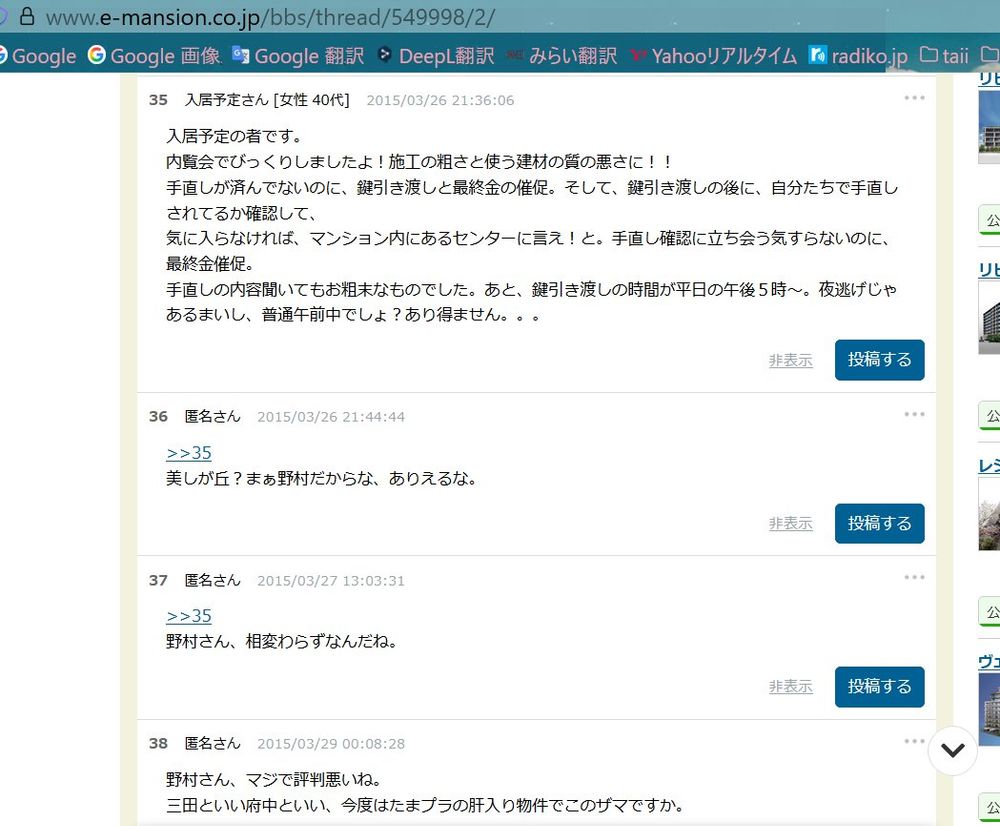Follow the >>35 reply link in post 37
1000x826 pixels.
click(x=189, y=616)
